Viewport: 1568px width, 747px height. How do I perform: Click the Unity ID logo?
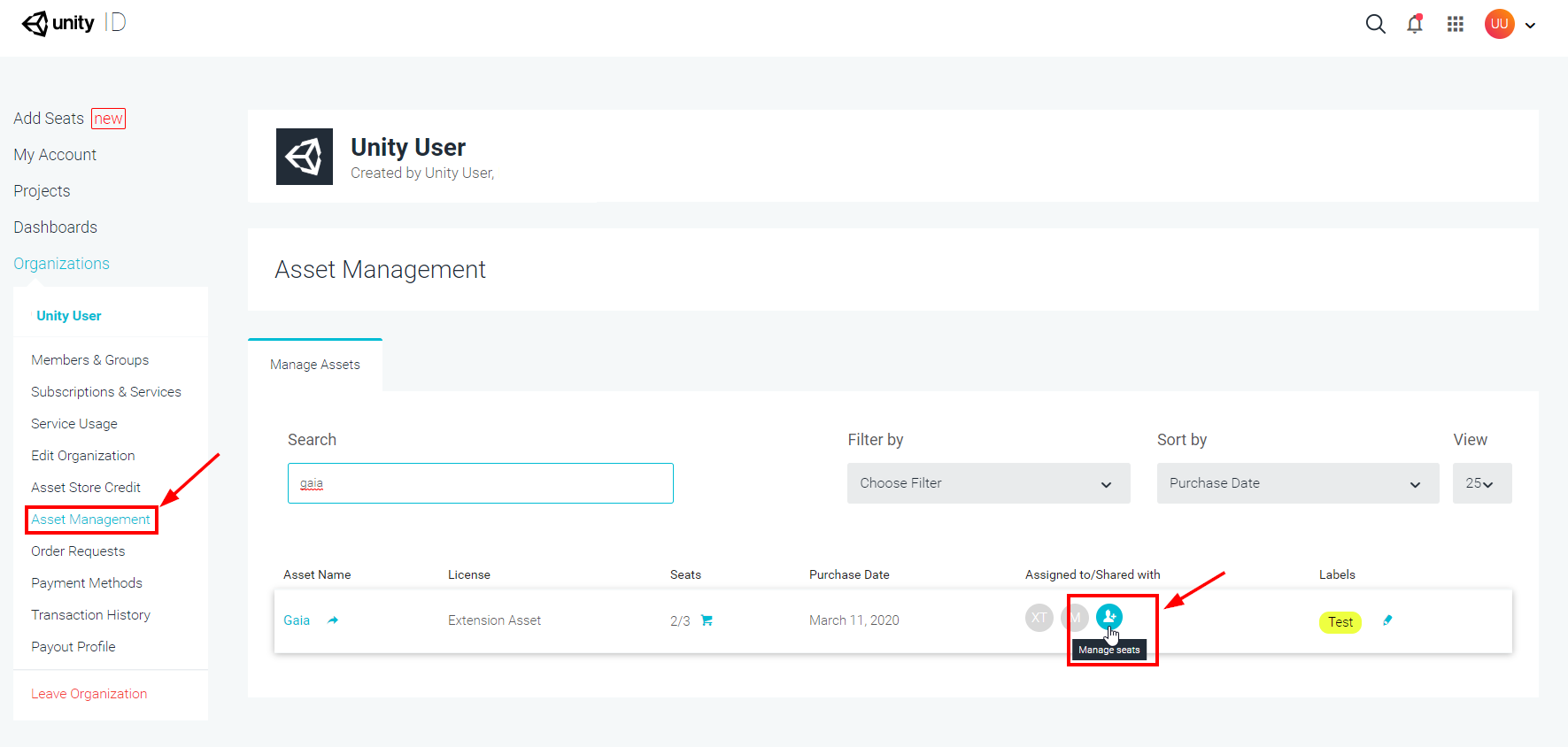(73, 23)
